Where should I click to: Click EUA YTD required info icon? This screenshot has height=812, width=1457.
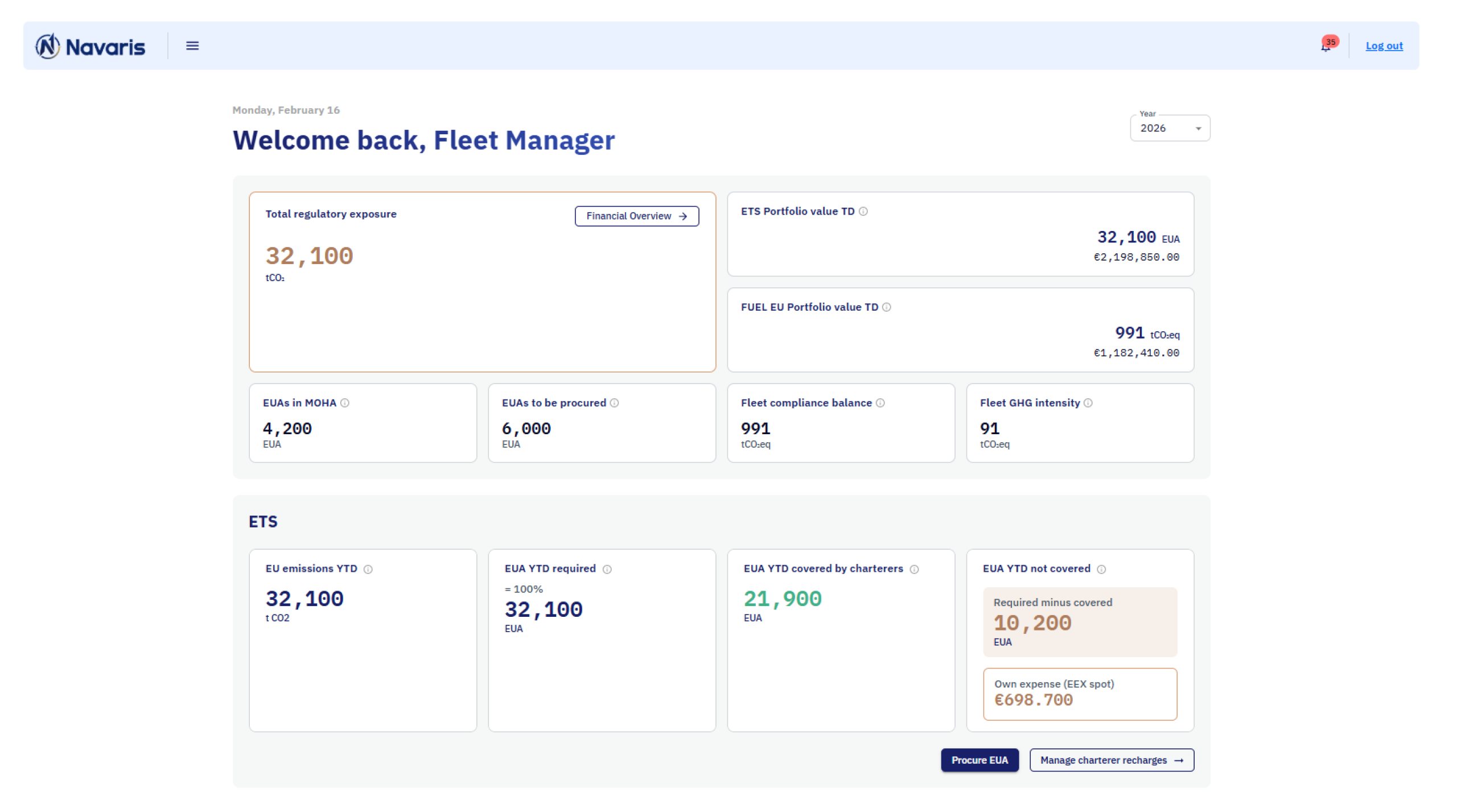tap(607, 569)
